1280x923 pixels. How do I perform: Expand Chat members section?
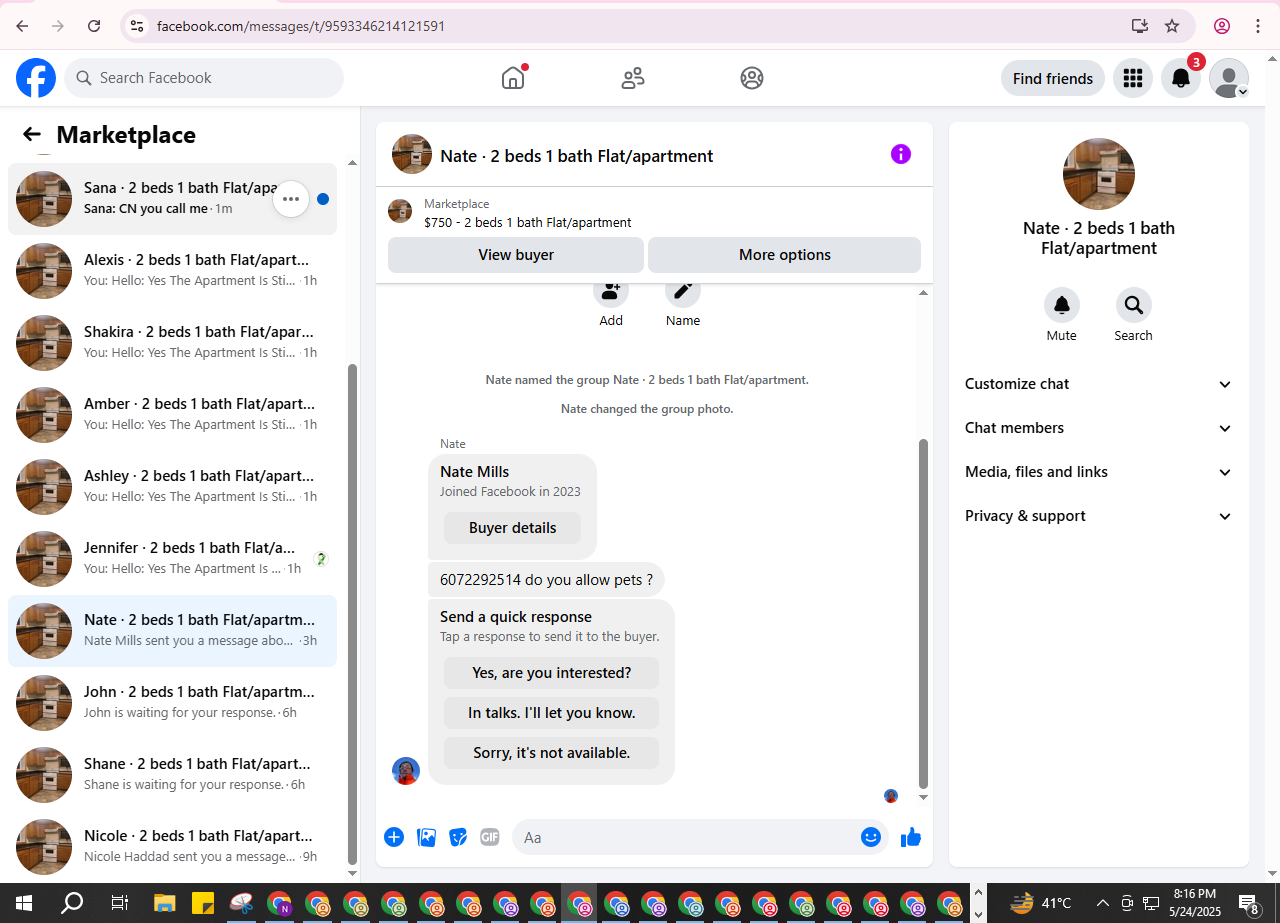[x=1099, y=428]
